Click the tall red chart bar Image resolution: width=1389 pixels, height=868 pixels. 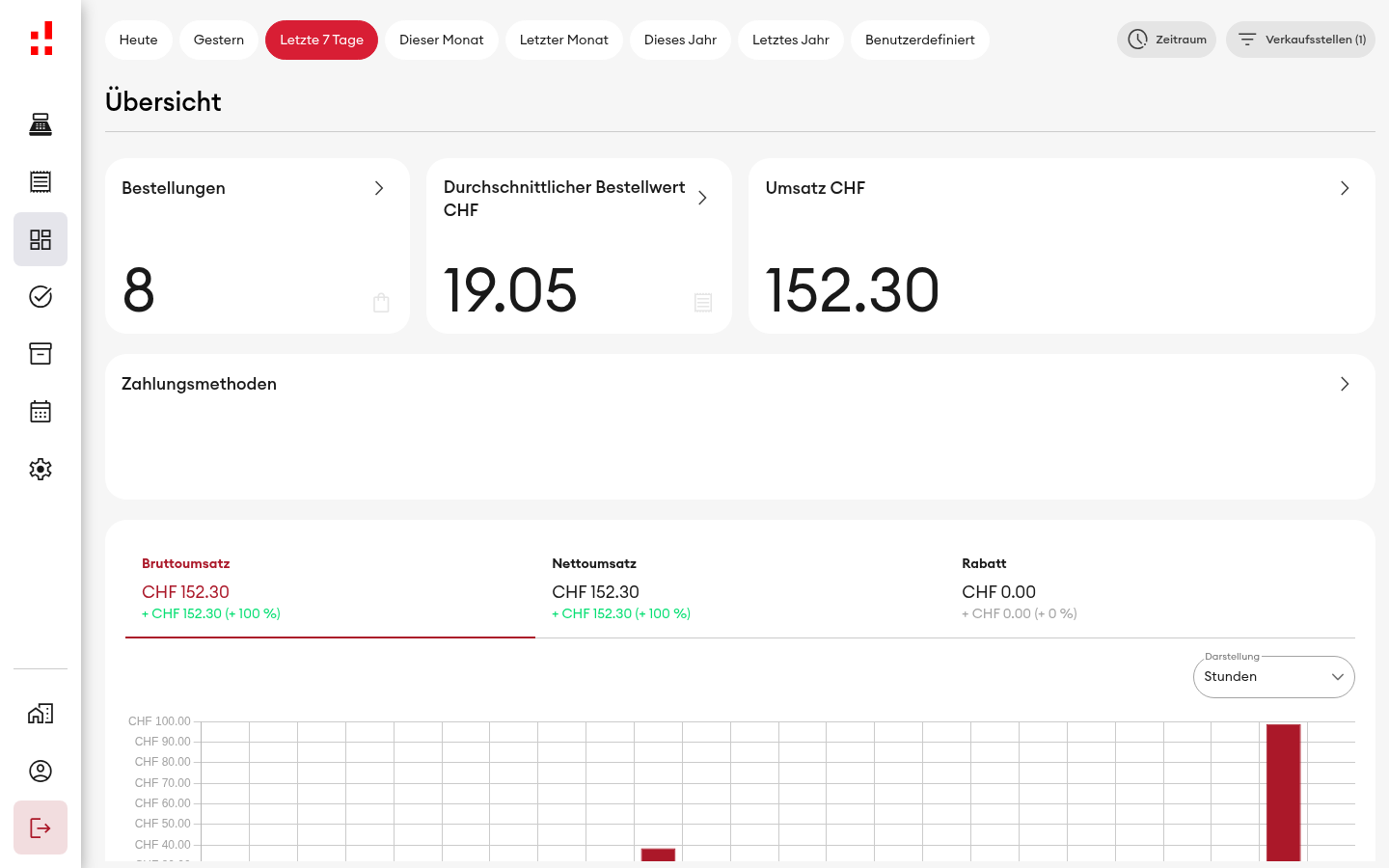1284,792
